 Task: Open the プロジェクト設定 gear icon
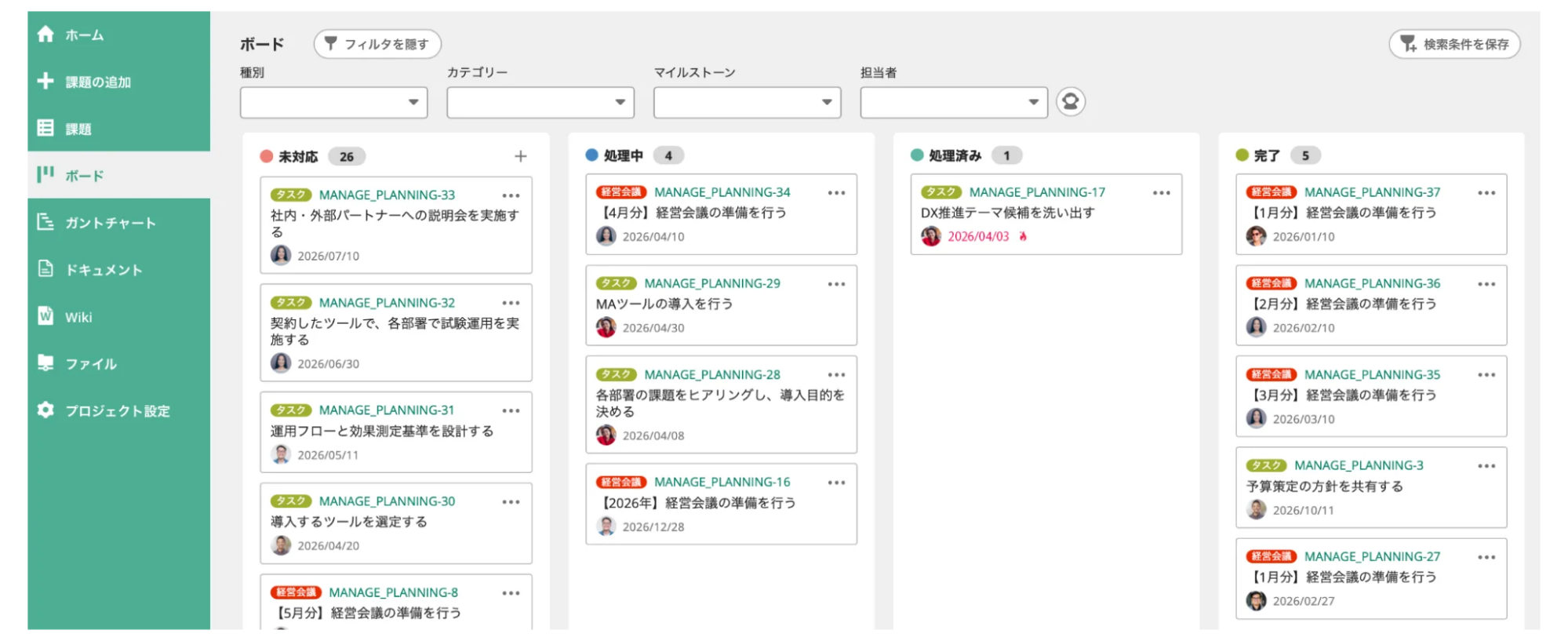point(45,410)
